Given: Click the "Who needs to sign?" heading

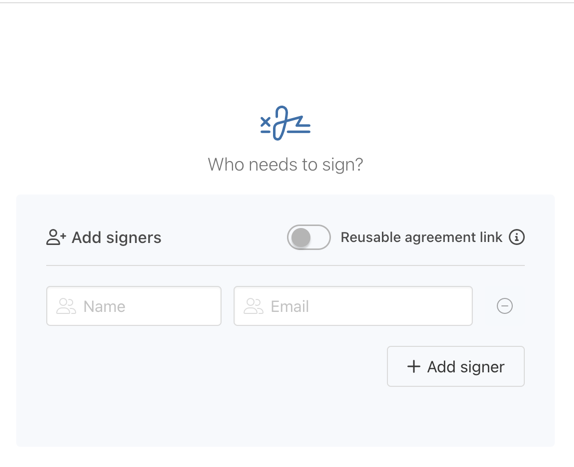Looking at the screenshot, I should [286, 165].
